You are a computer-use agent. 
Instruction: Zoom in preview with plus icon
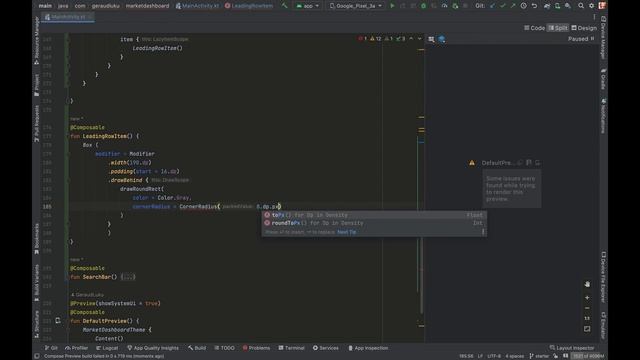coord(587,298)
